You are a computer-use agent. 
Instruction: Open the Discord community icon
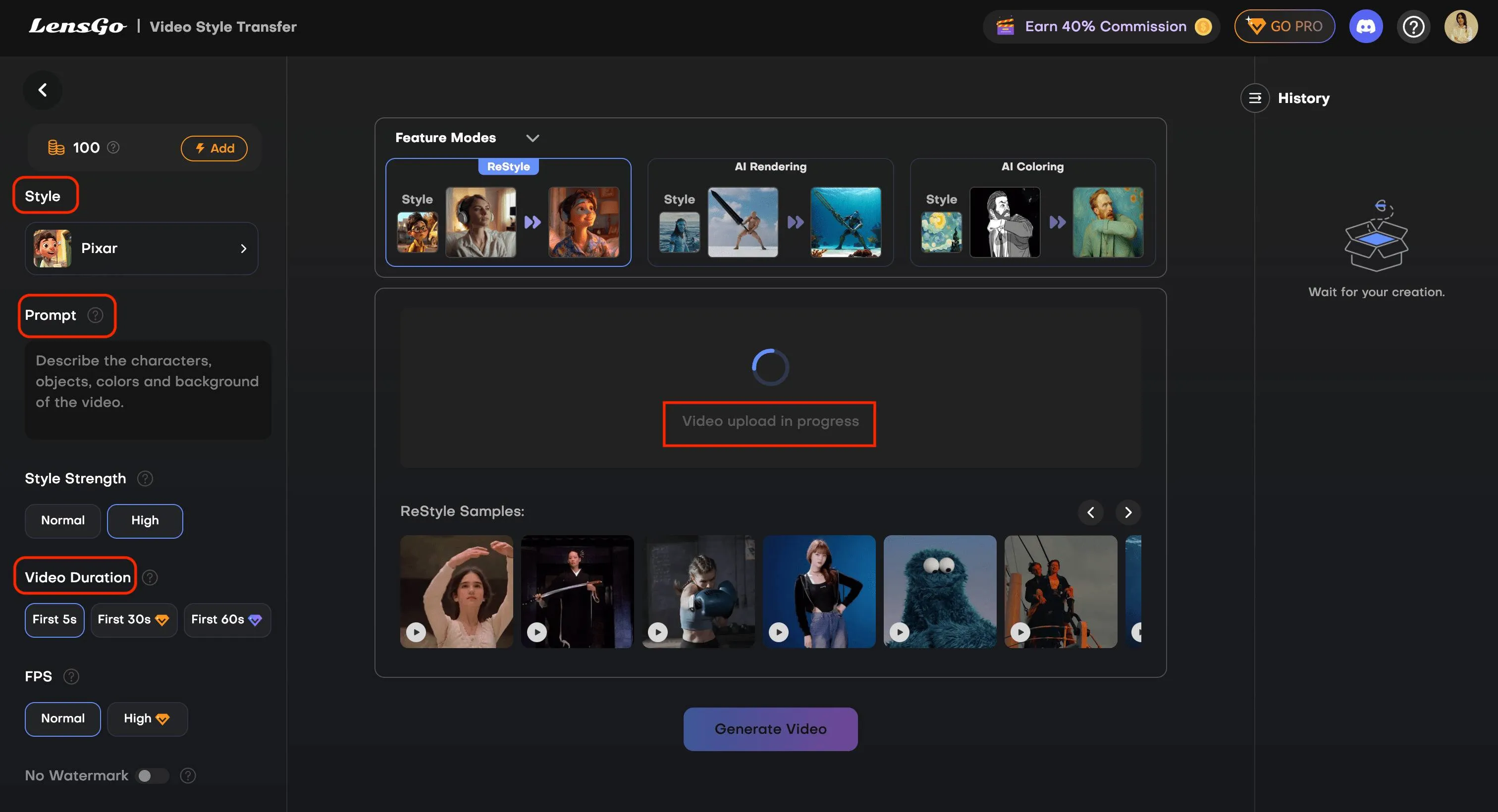(1365, 27)
